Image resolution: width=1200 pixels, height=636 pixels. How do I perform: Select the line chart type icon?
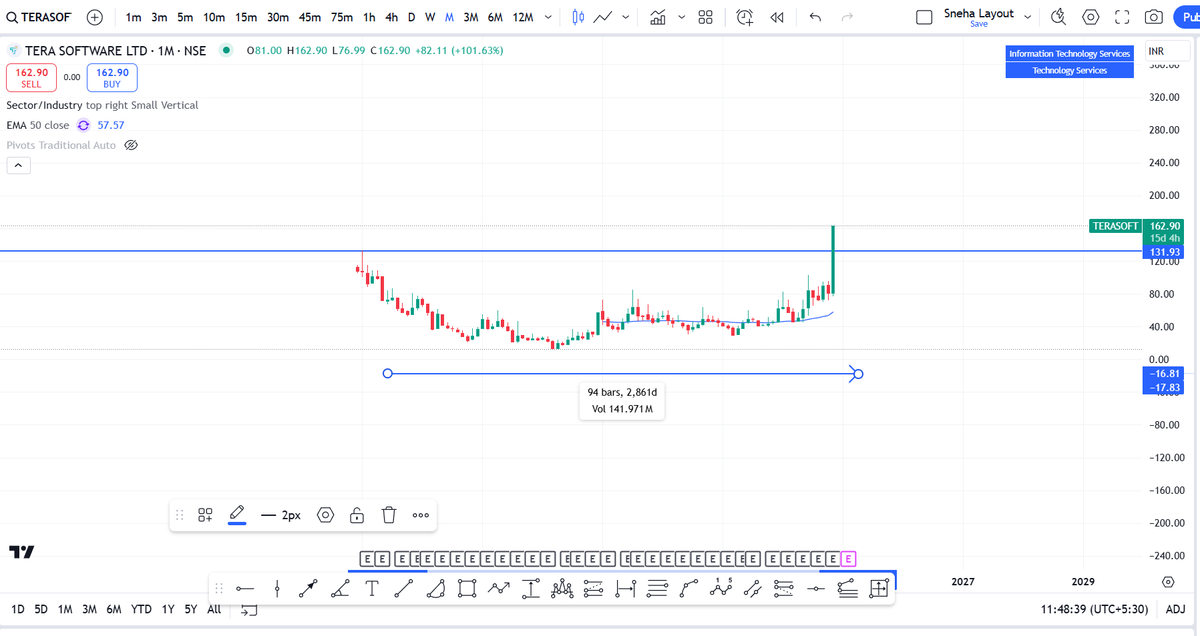click(603, 18)
